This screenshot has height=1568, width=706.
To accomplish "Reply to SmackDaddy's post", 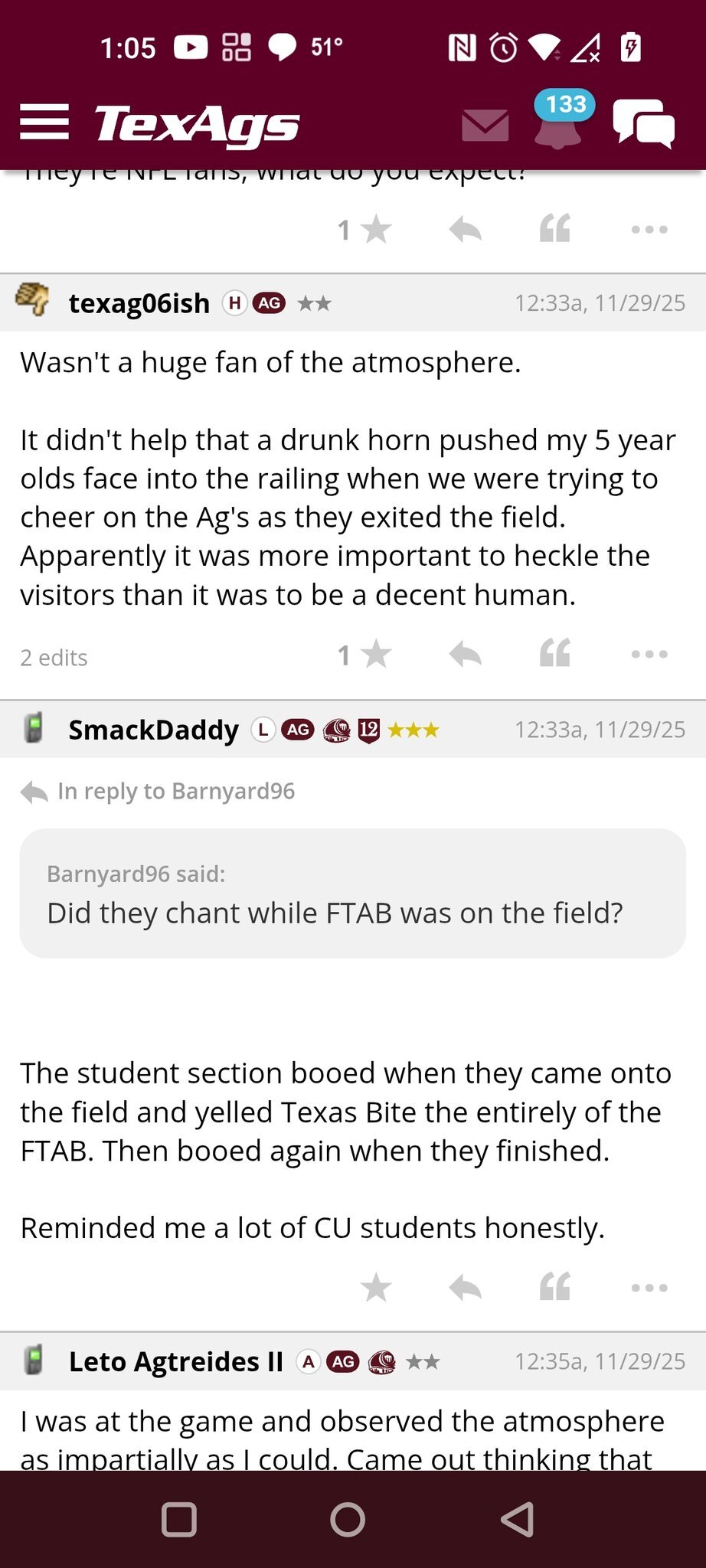I will (465, 1288).
